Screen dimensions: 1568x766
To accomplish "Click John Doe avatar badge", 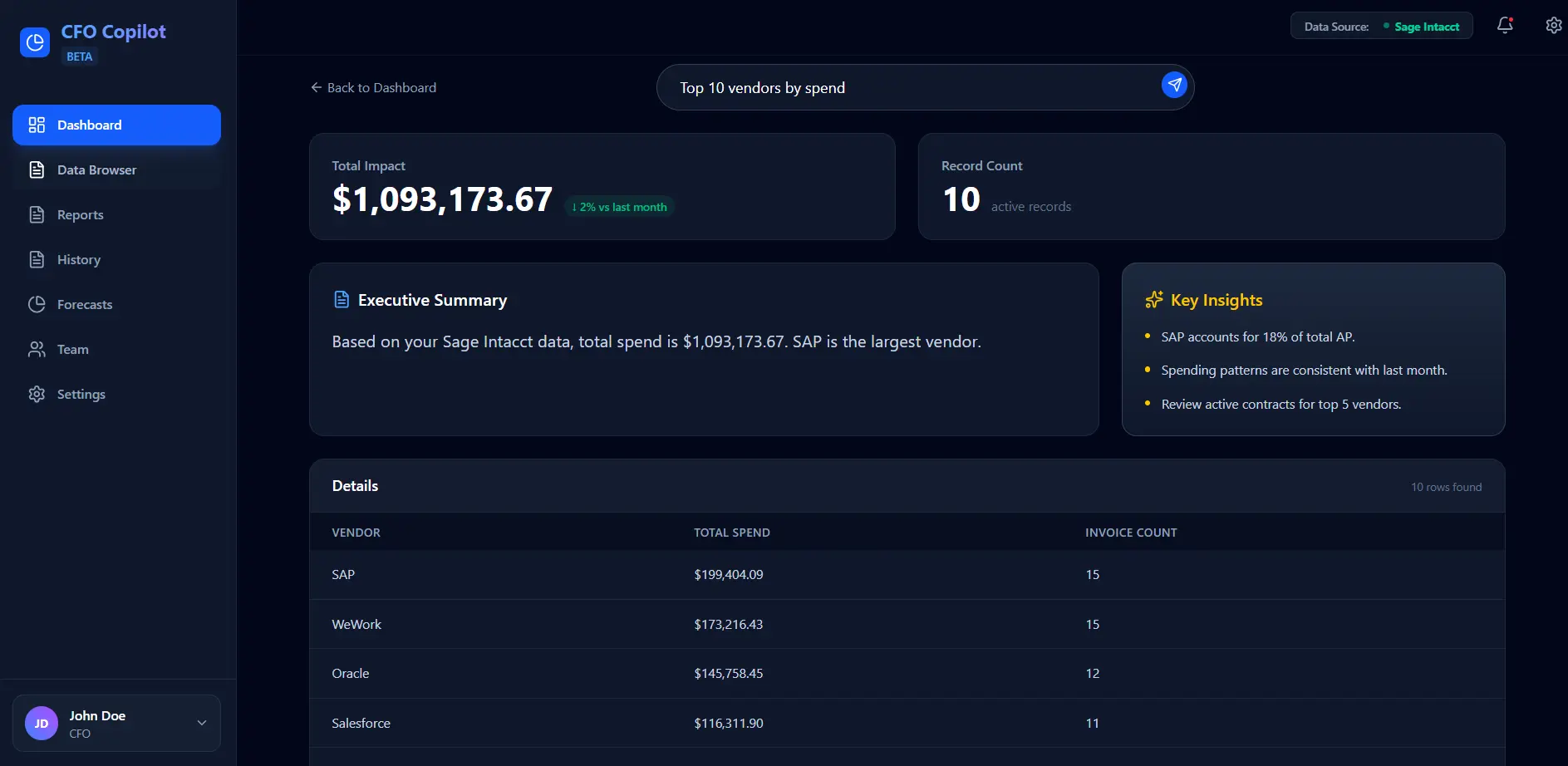I will pyautogui.click(x=42, y=724).
